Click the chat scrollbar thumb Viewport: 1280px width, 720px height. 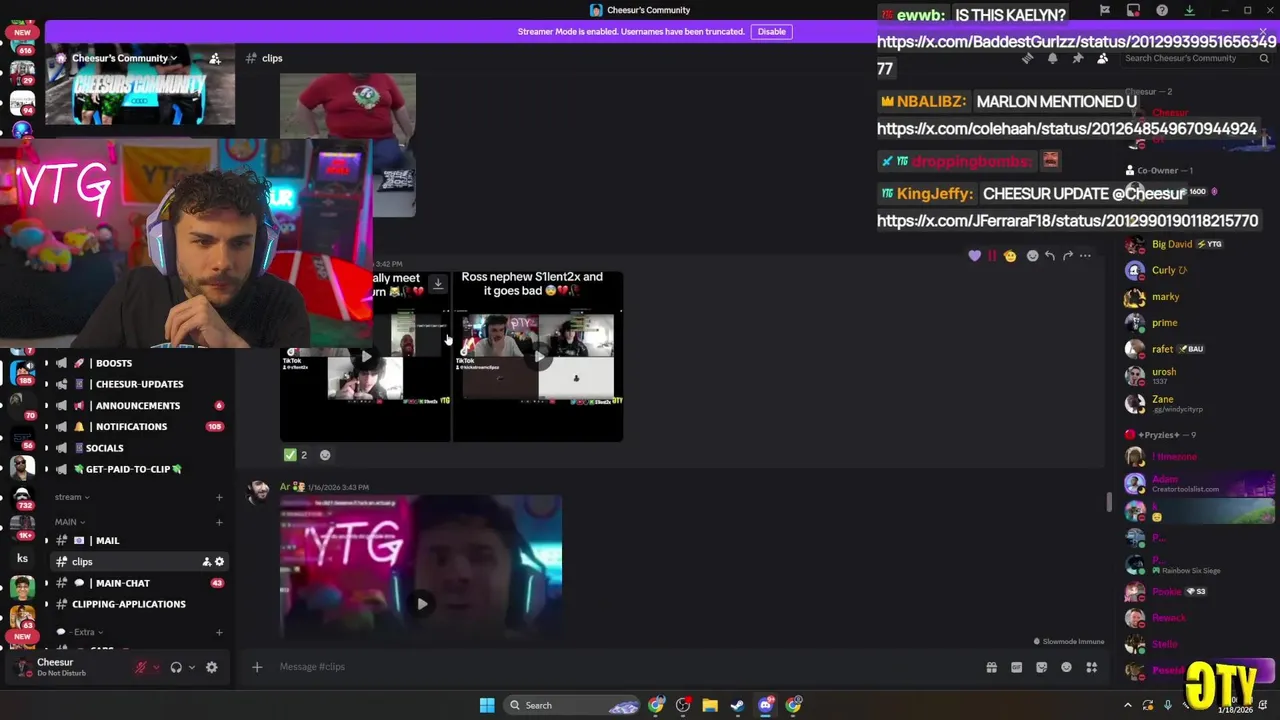[1108, 502]
